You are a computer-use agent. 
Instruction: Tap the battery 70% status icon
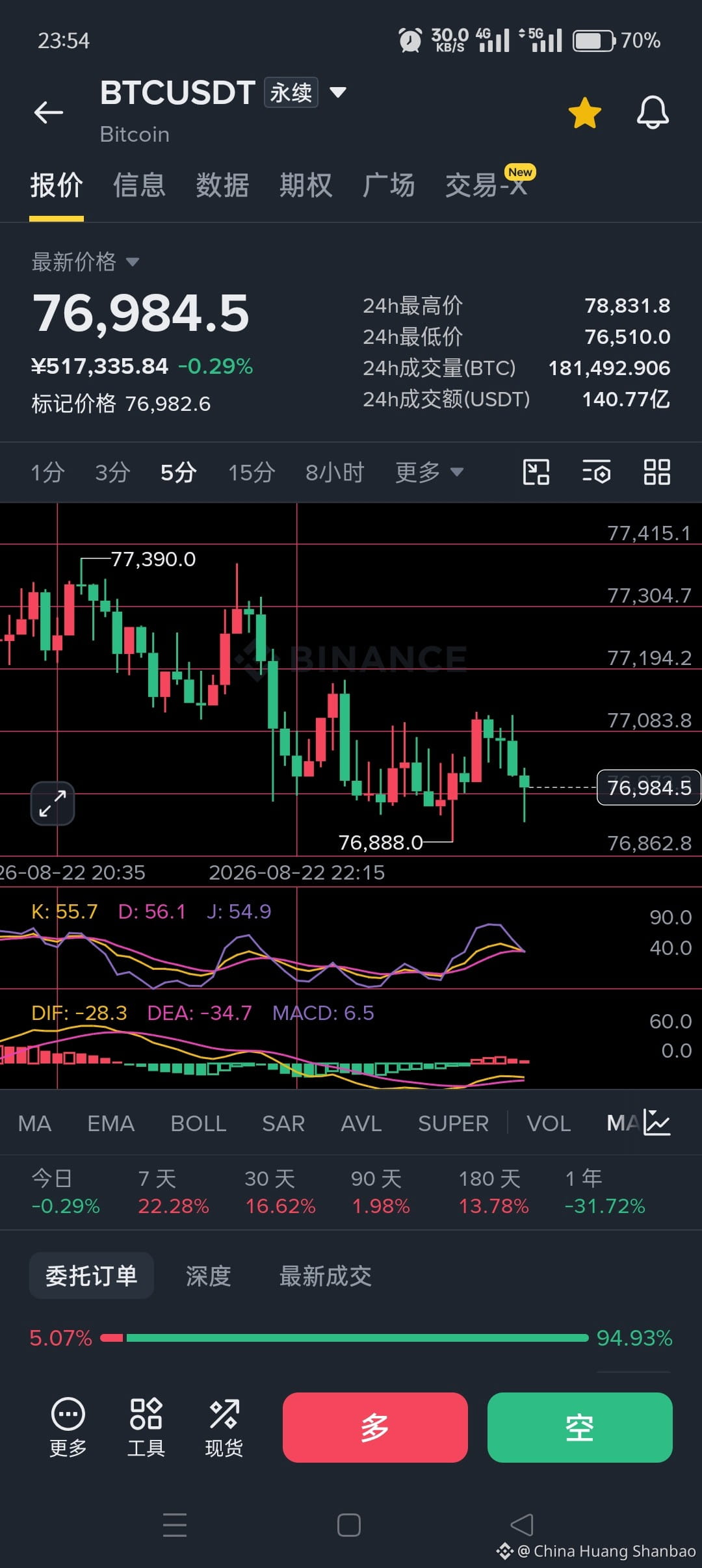(x=616, y=40)
